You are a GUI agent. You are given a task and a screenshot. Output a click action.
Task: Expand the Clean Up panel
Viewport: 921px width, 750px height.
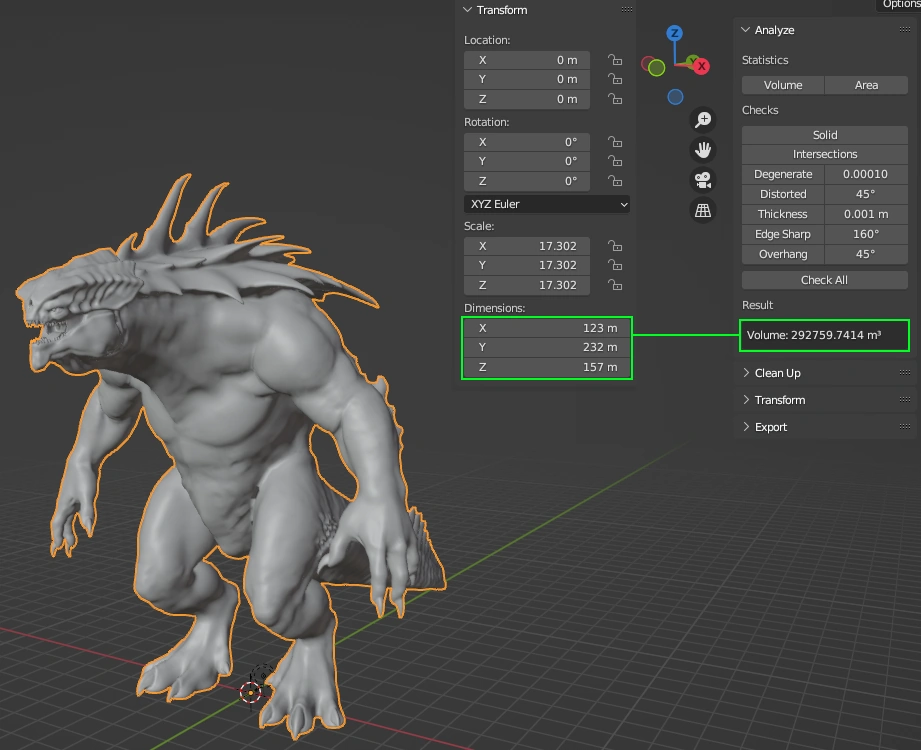(x=746, y=372)
